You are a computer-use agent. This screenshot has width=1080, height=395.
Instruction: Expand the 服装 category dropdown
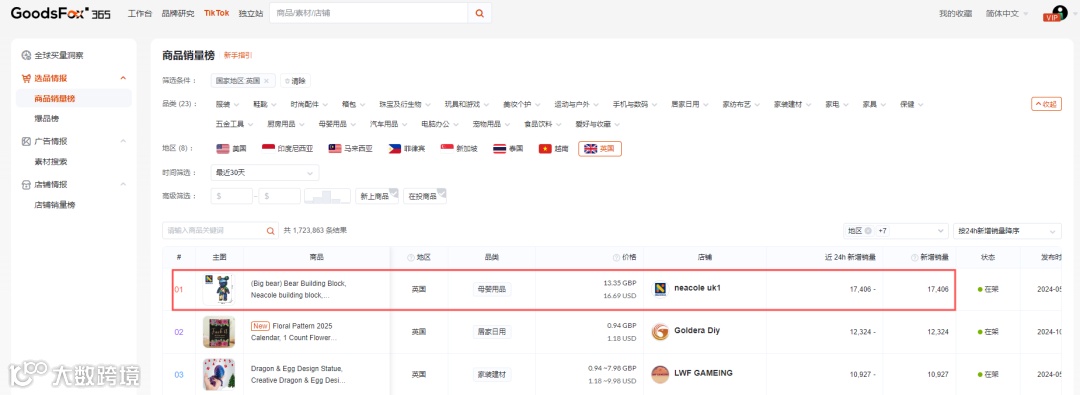point(227,105)
